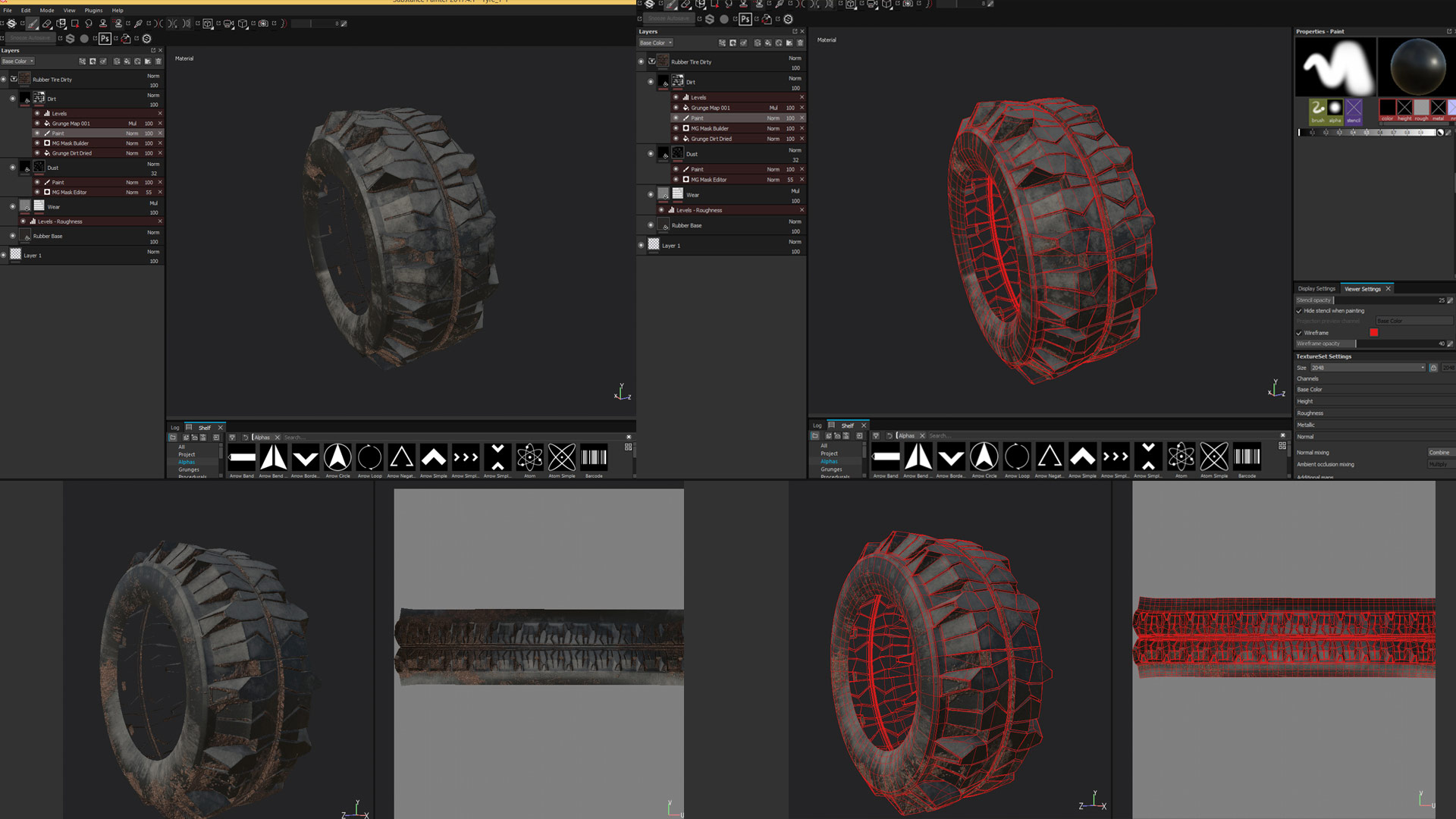Select the Polygon Fill tool in left toolbar

[75, 24]
